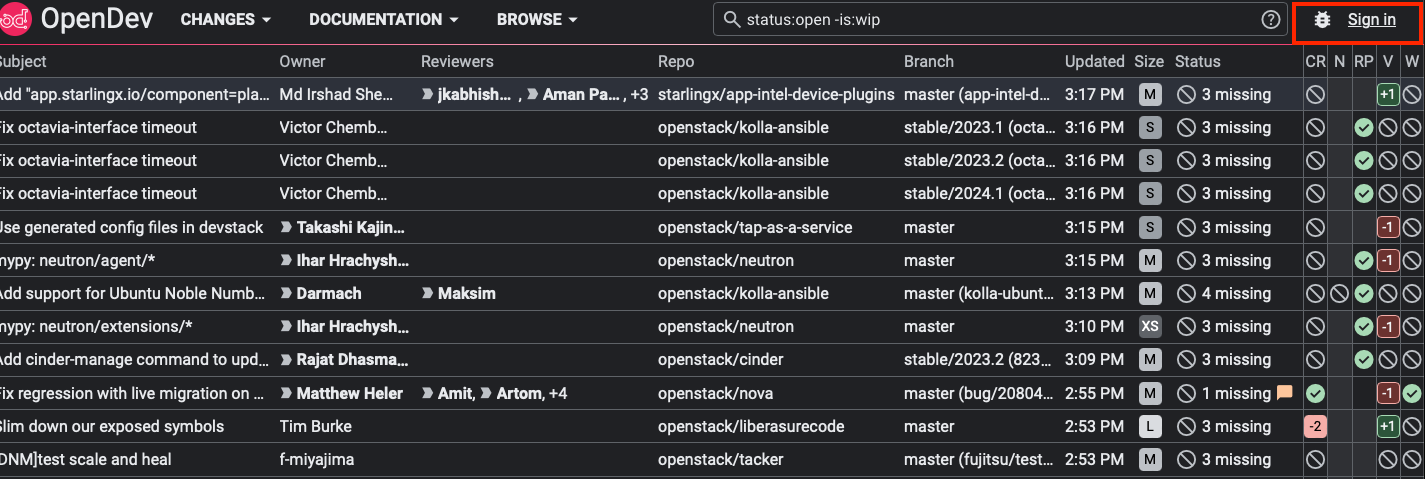Click reviewer Artom in nova row

point(519,394)
